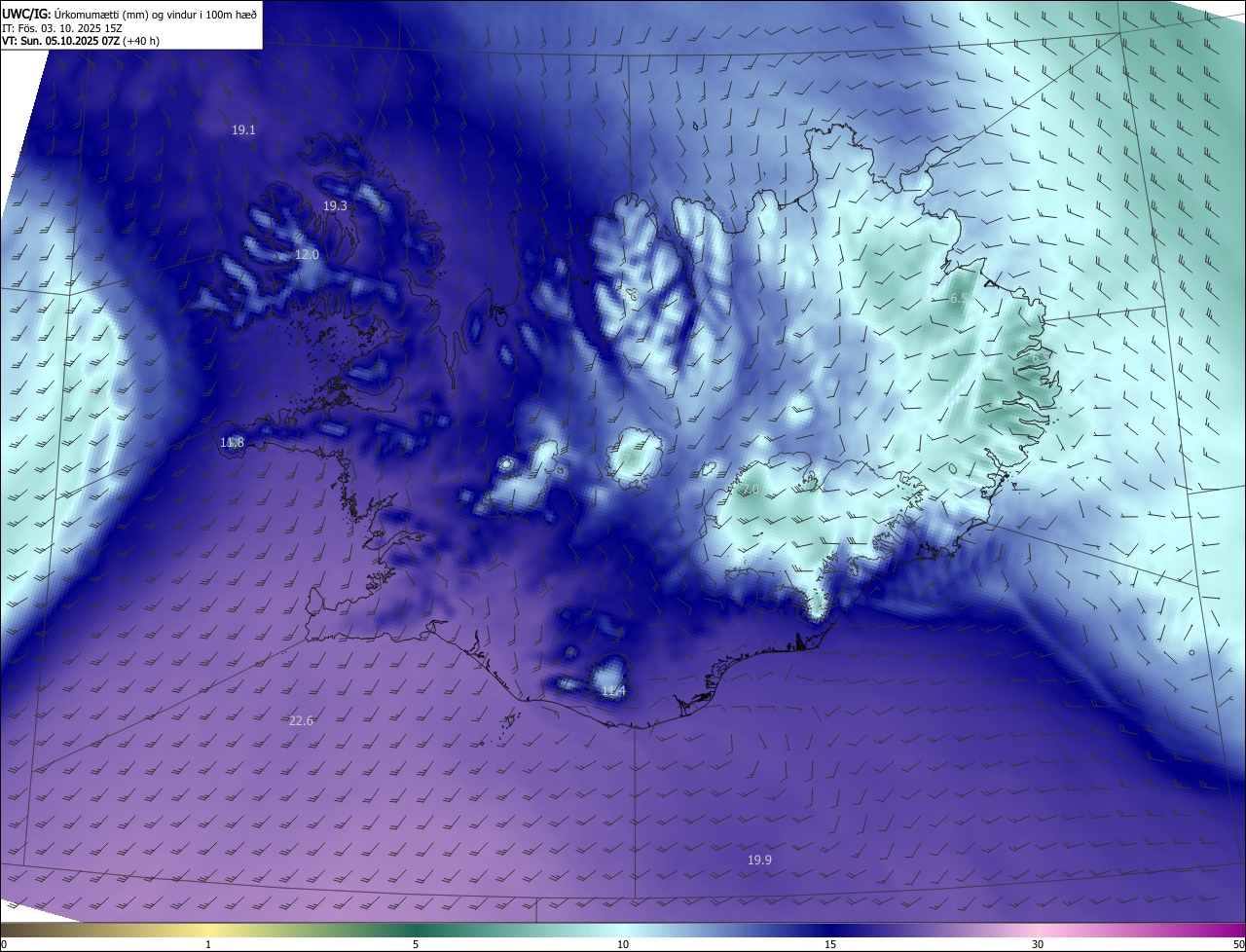This screenshot has height=952, width=1246.
Task: Click the colorbar label 30
Action: [x=1038, y=944]
